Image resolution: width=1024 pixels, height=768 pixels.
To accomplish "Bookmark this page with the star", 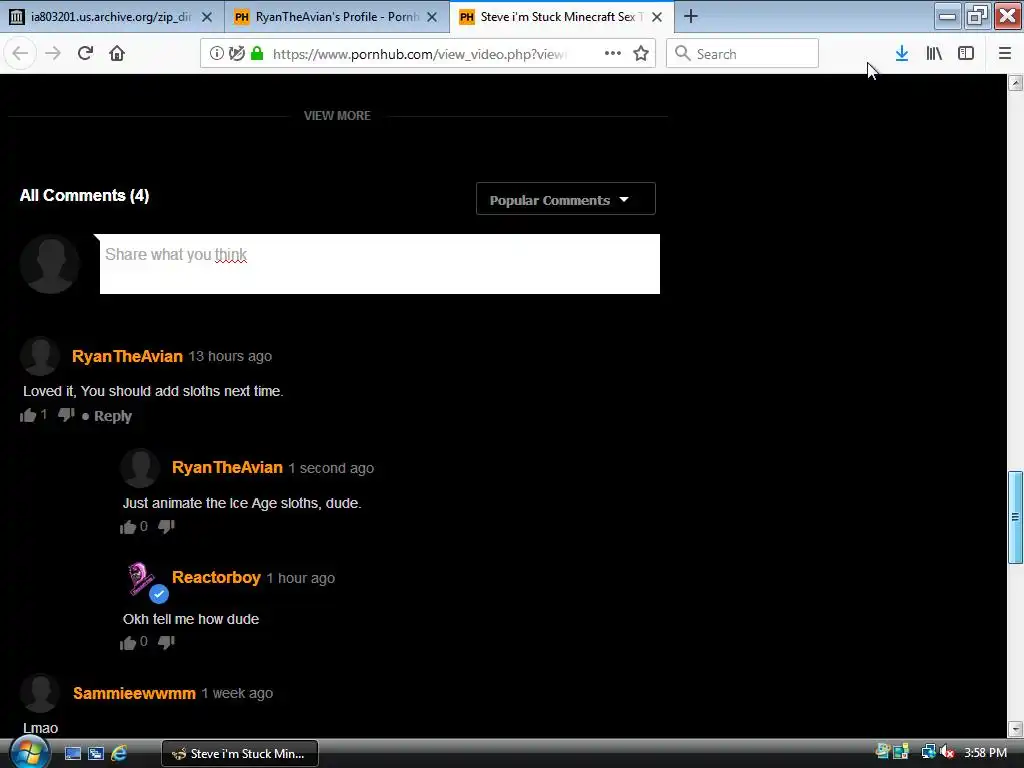I will tap(641, 54).
